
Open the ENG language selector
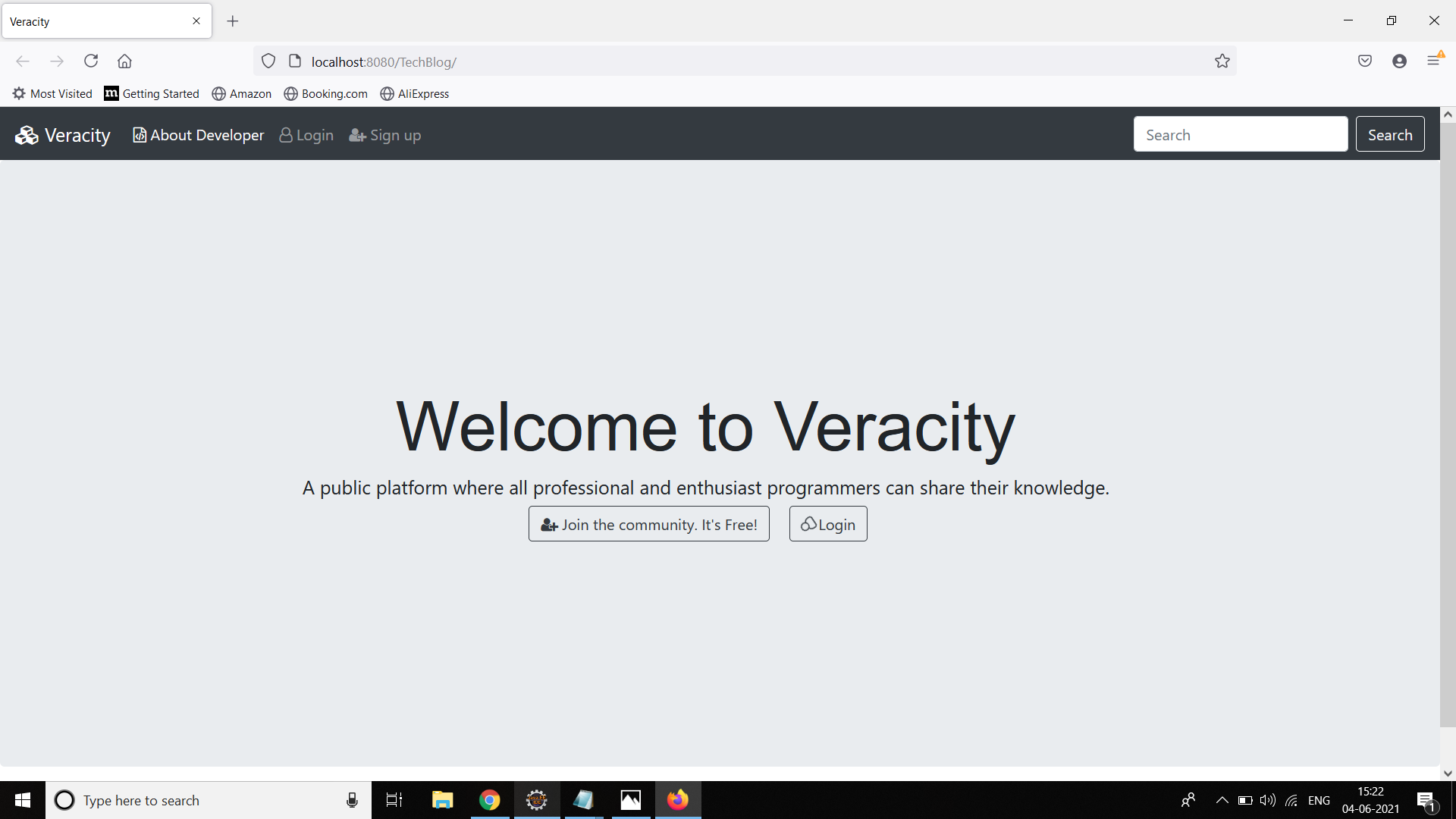[x=1319, y=800]
